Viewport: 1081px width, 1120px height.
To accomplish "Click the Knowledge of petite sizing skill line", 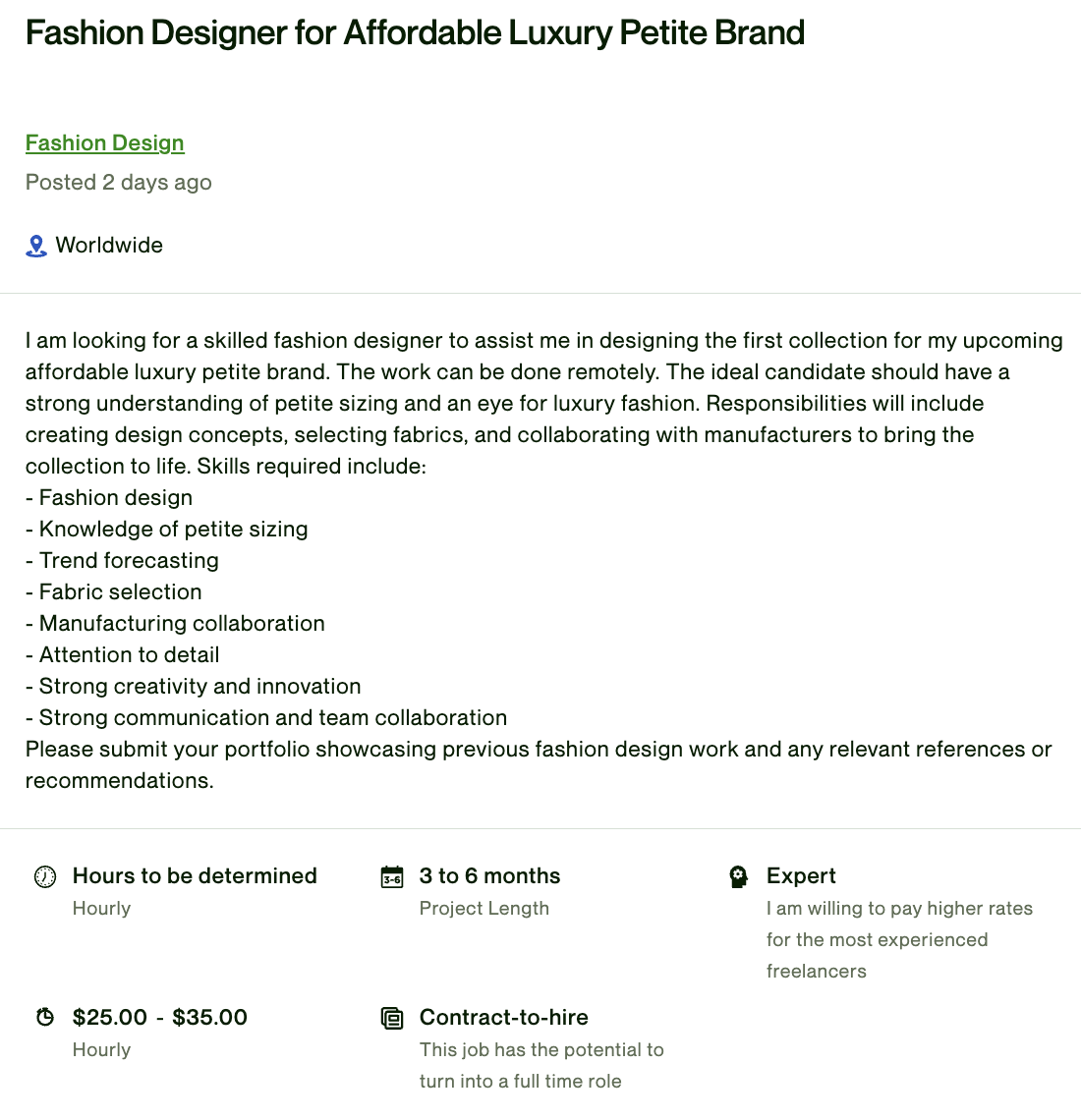I will [167, 530].
